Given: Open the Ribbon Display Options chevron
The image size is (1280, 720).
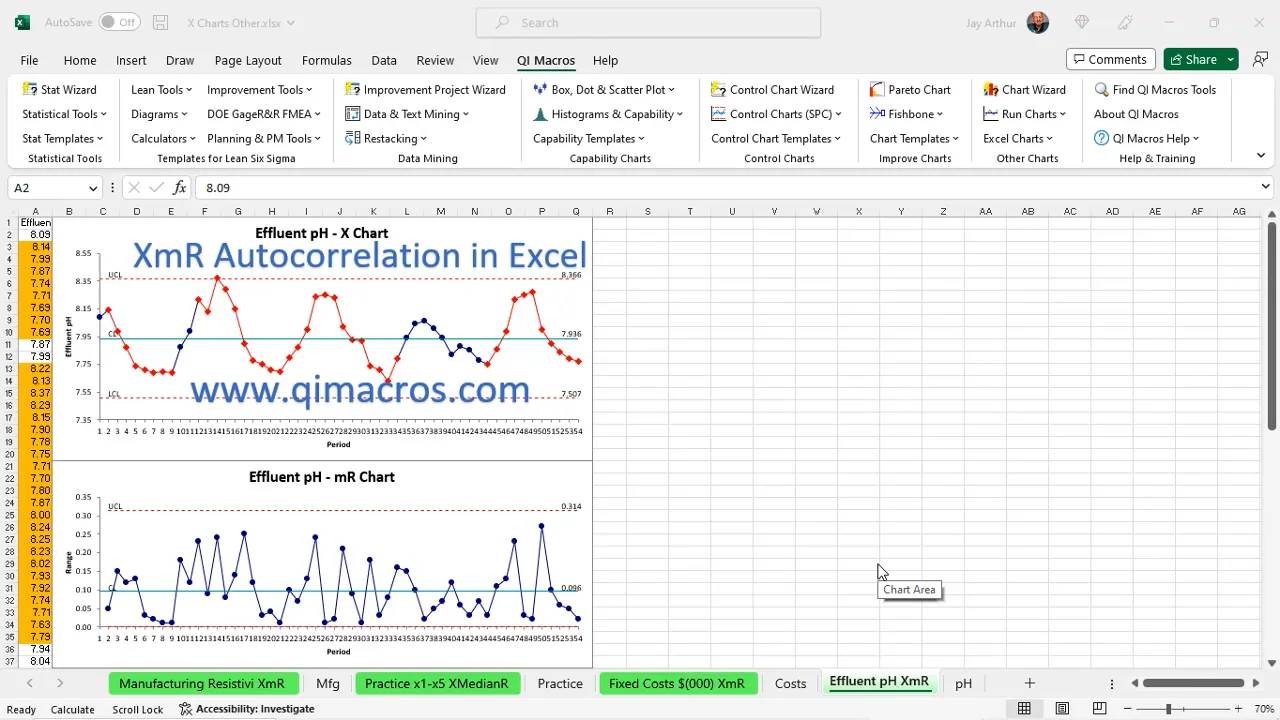Looking at the screenshot, I should 1260,155.
